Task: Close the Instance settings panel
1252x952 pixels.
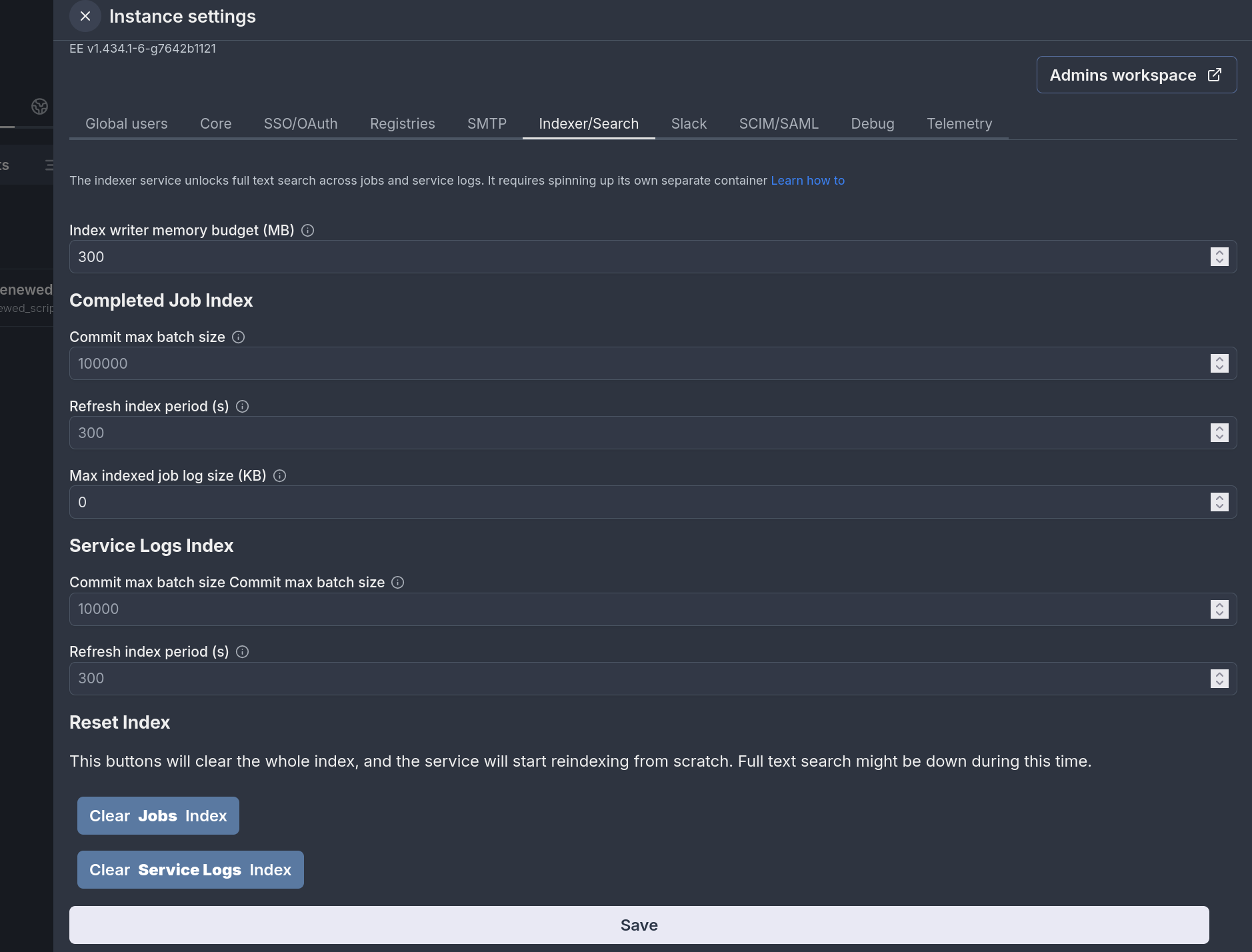Action: tap(85, 16)
